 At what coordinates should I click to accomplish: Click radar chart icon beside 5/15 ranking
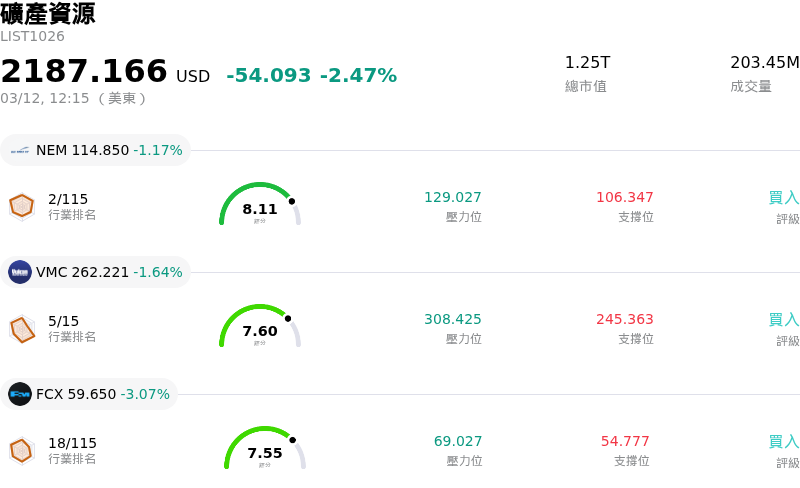pos(22,328)
